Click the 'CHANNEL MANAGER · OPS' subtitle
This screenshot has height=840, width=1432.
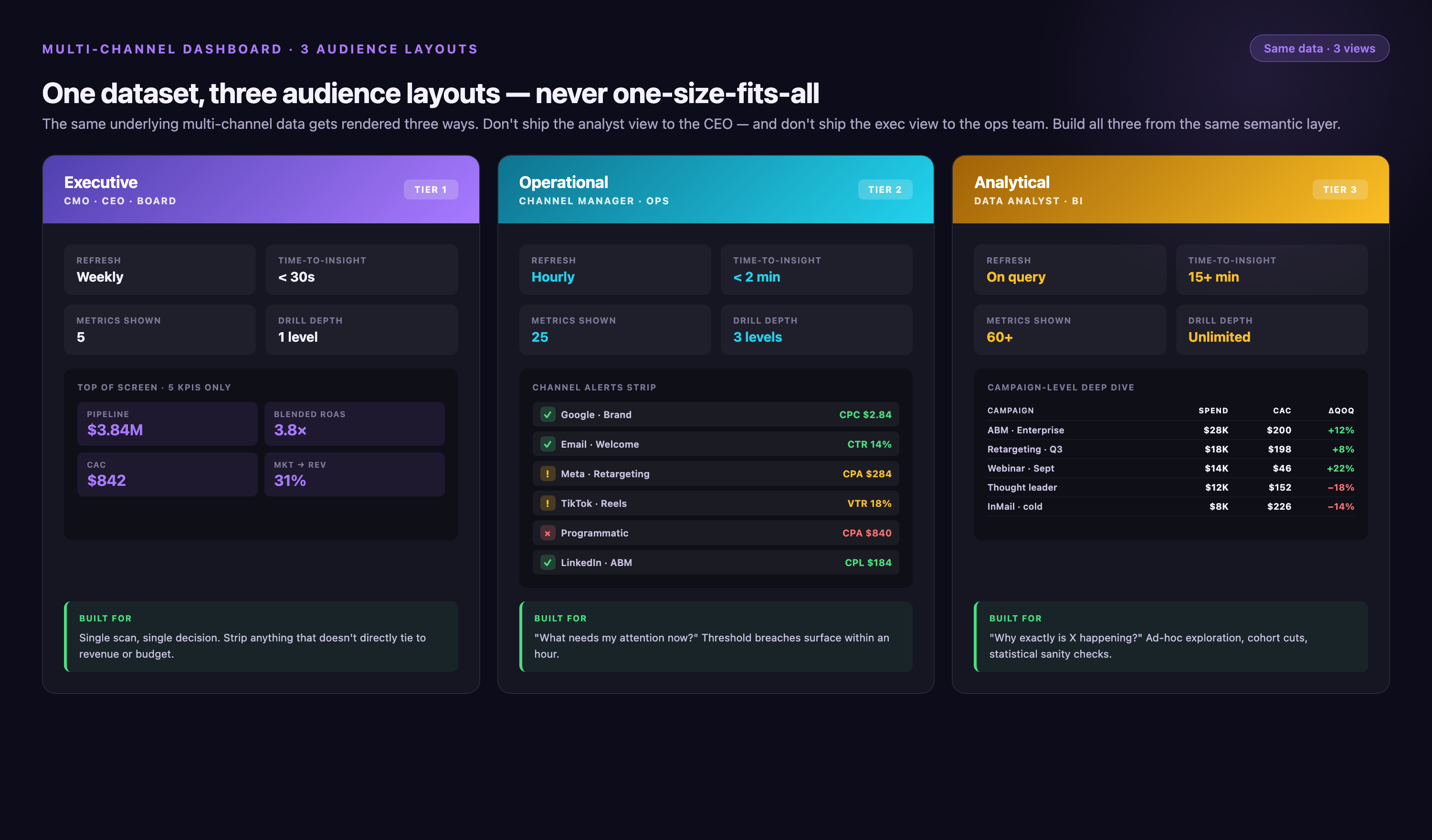tap(594, 201)
